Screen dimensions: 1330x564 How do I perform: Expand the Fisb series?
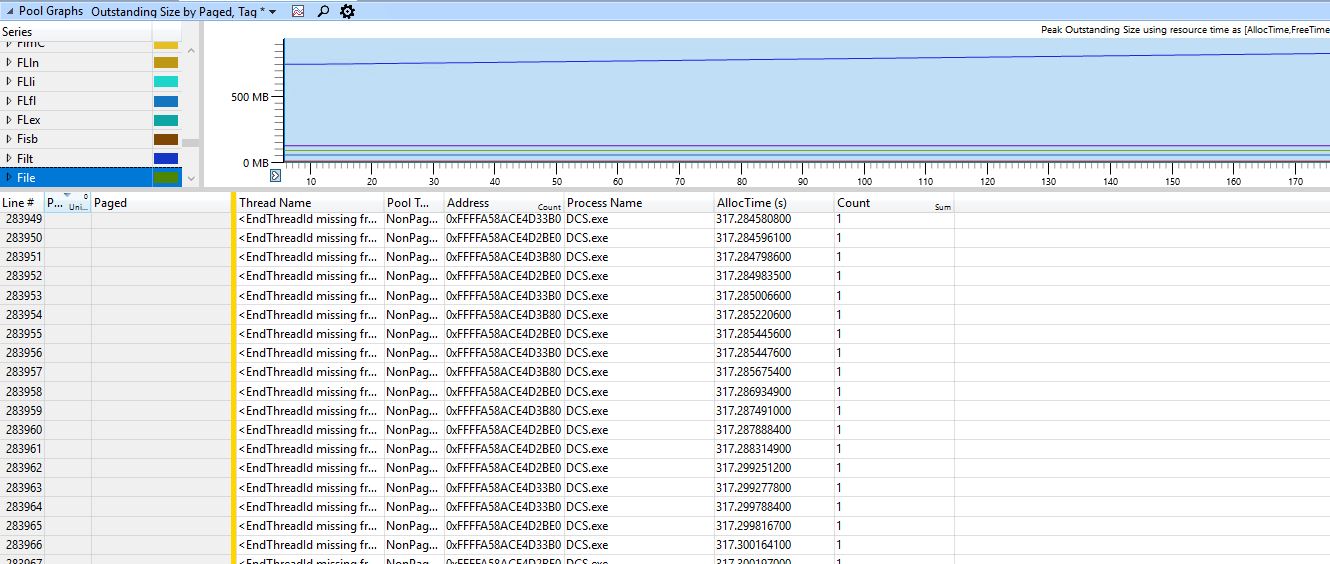[x=9, y=139]
